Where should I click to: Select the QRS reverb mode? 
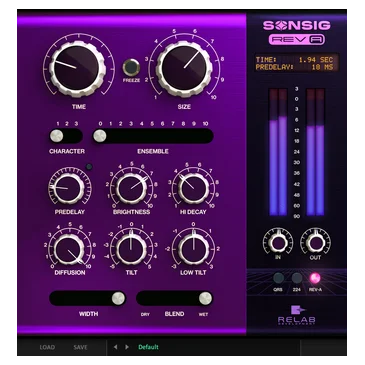[x=278, y=278]
